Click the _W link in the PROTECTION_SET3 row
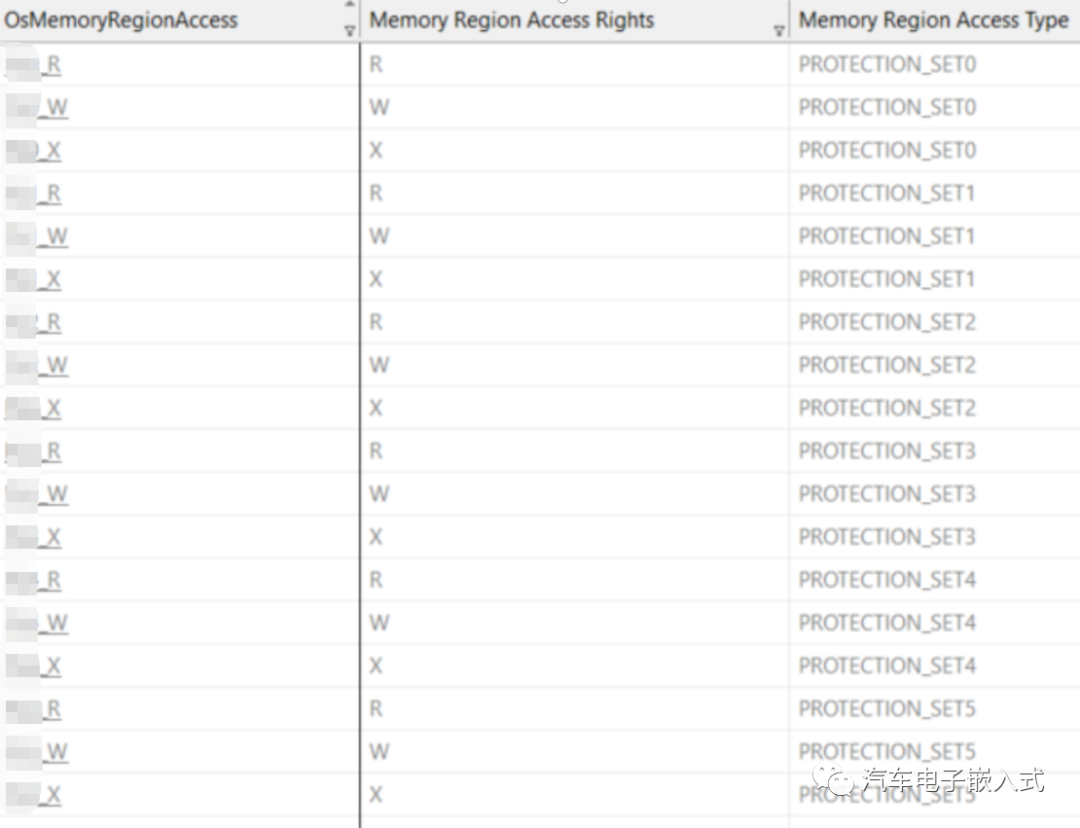1080x828 pixels. point(54,494)
